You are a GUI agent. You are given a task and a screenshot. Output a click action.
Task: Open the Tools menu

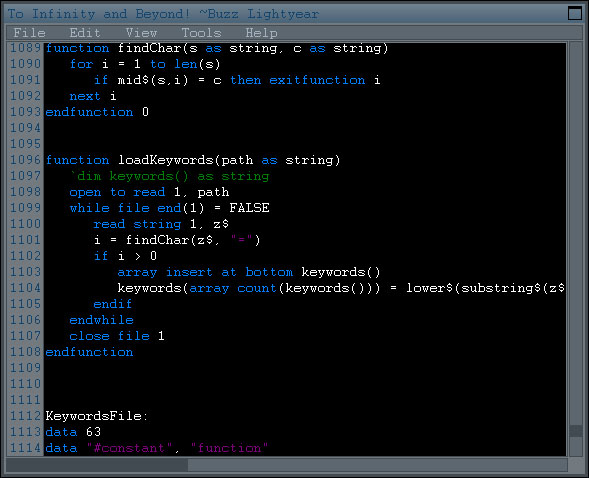(x=201, y=33)
